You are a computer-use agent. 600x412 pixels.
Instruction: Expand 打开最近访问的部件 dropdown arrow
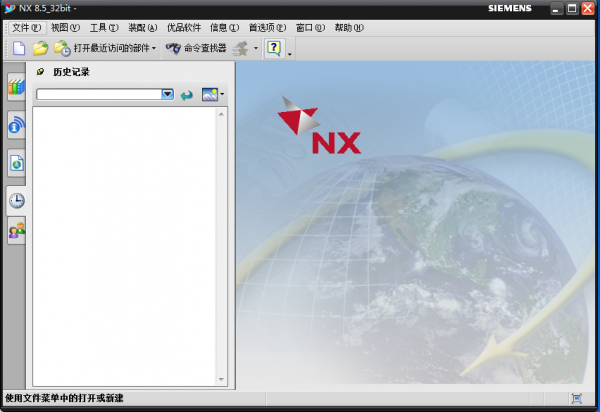coord(154,49)
